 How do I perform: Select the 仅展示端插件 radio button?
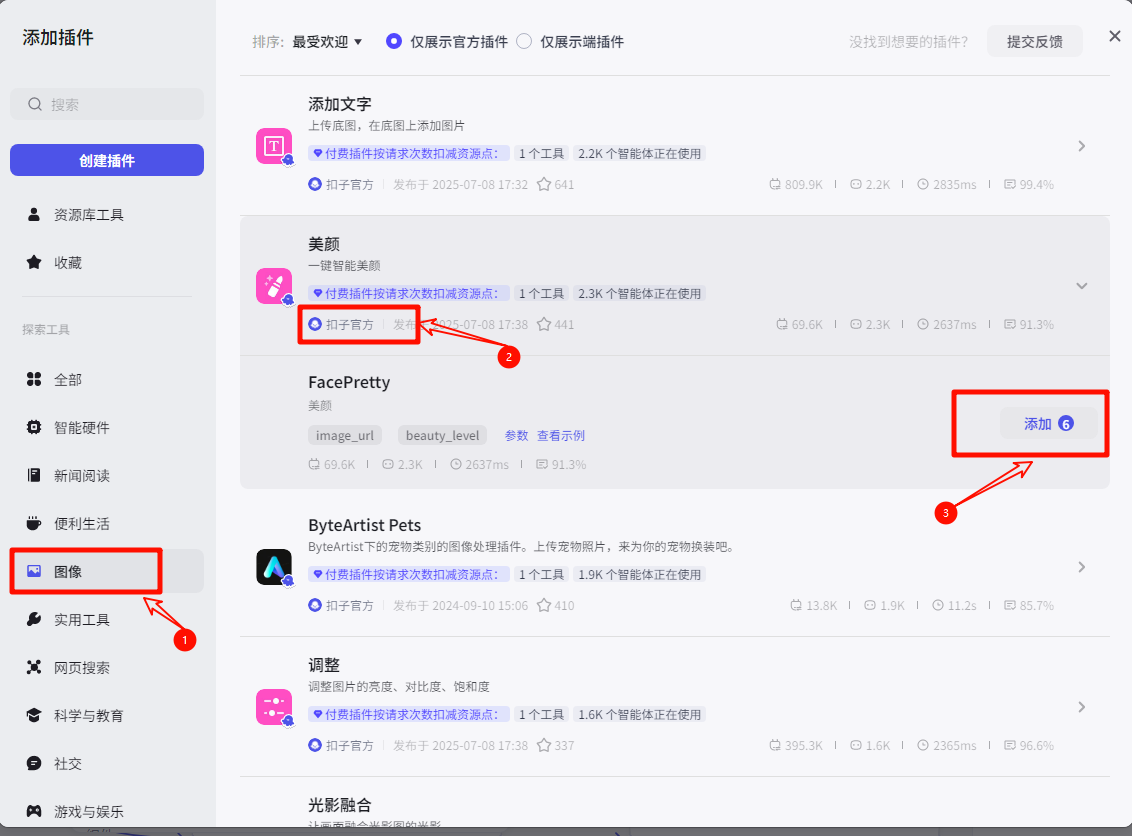(525, 42)
